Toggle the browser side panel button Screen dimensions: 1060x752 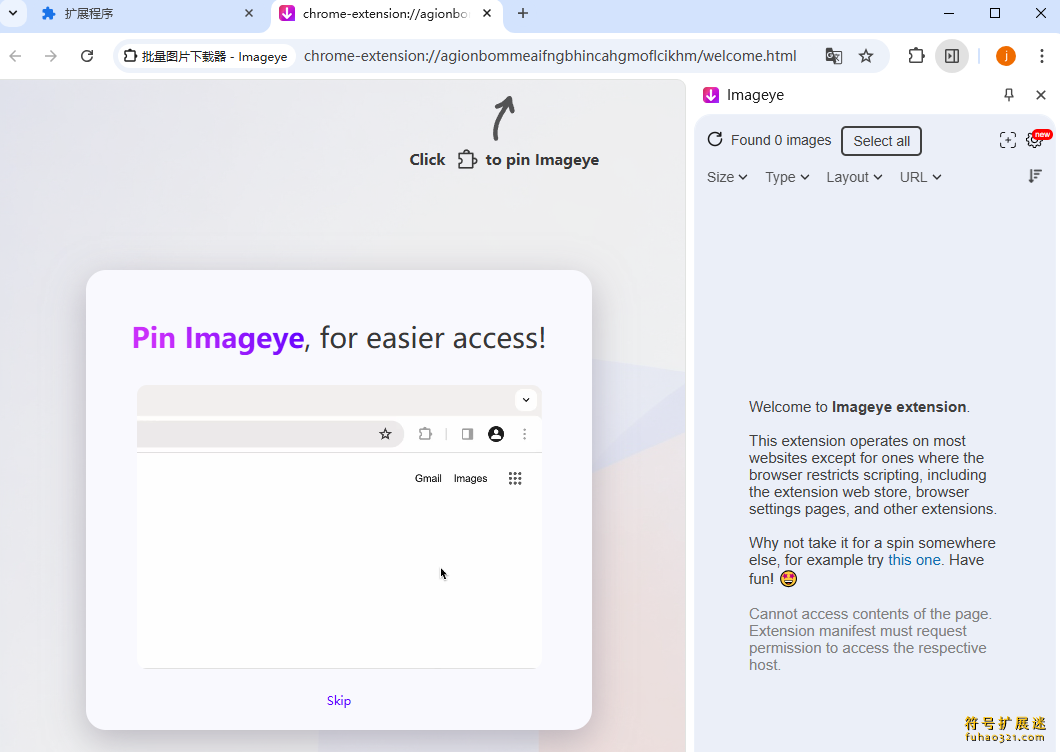pos(952,56)
